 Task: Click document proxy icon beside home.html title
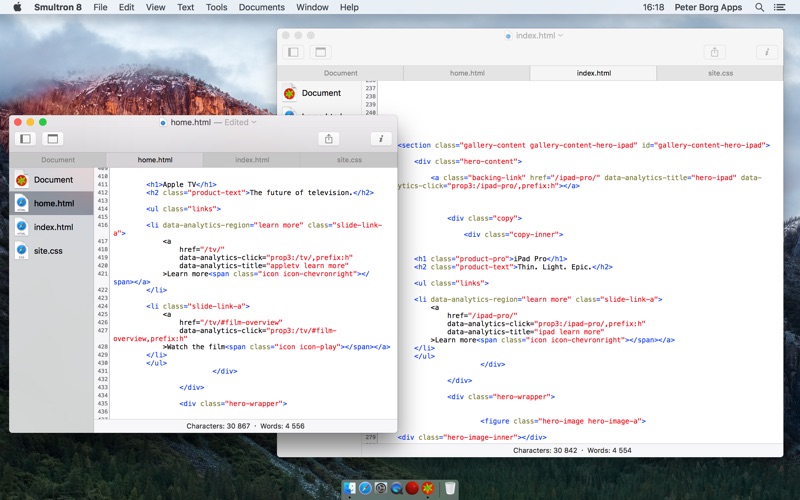pos(163,122)
